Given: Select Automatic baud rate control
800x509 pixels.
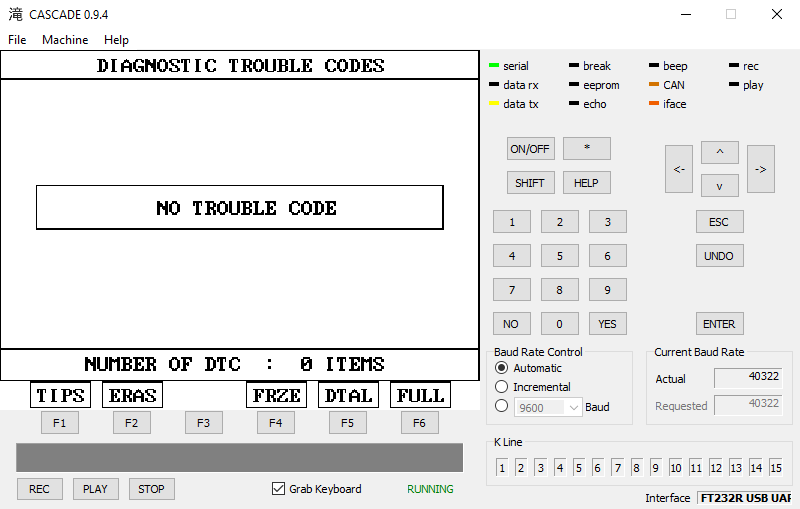Looking at the screenshot, I should pos(502,368).
